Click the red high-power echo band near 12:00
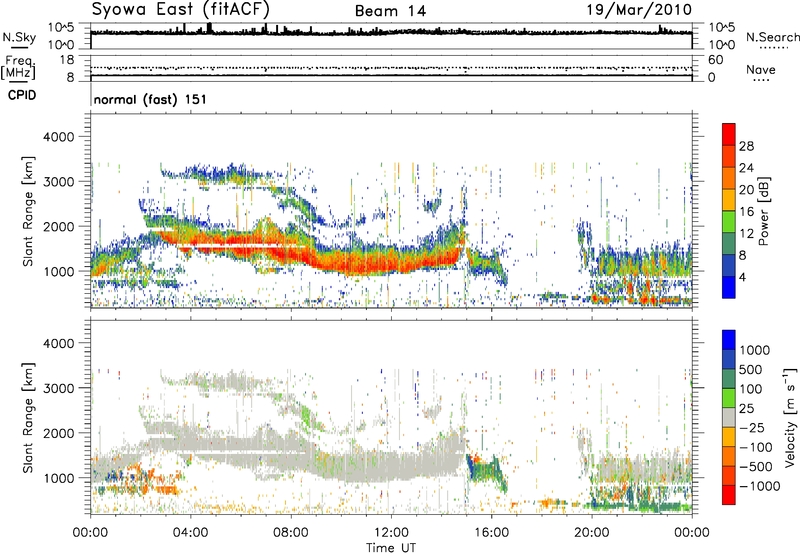 pyautogui.click(x=393, y=263)
